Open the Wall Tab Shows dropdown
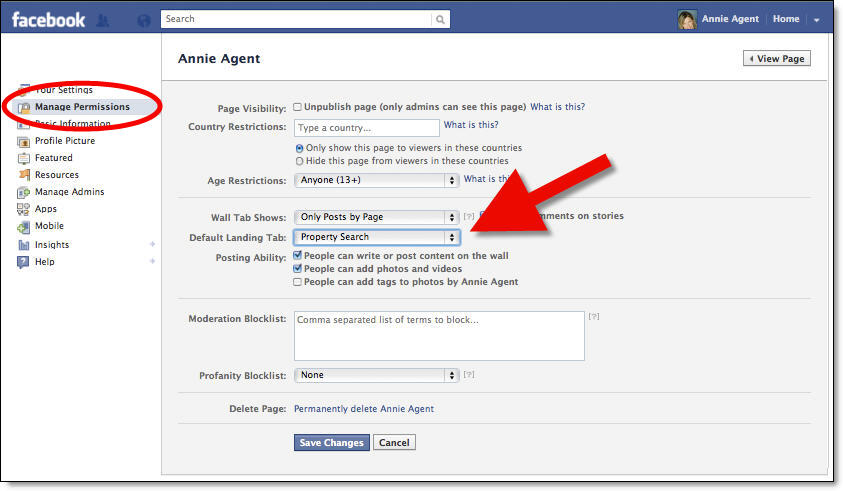Image resolution: width=843 pixels, height=491 pixels. [x=376, y=217]
